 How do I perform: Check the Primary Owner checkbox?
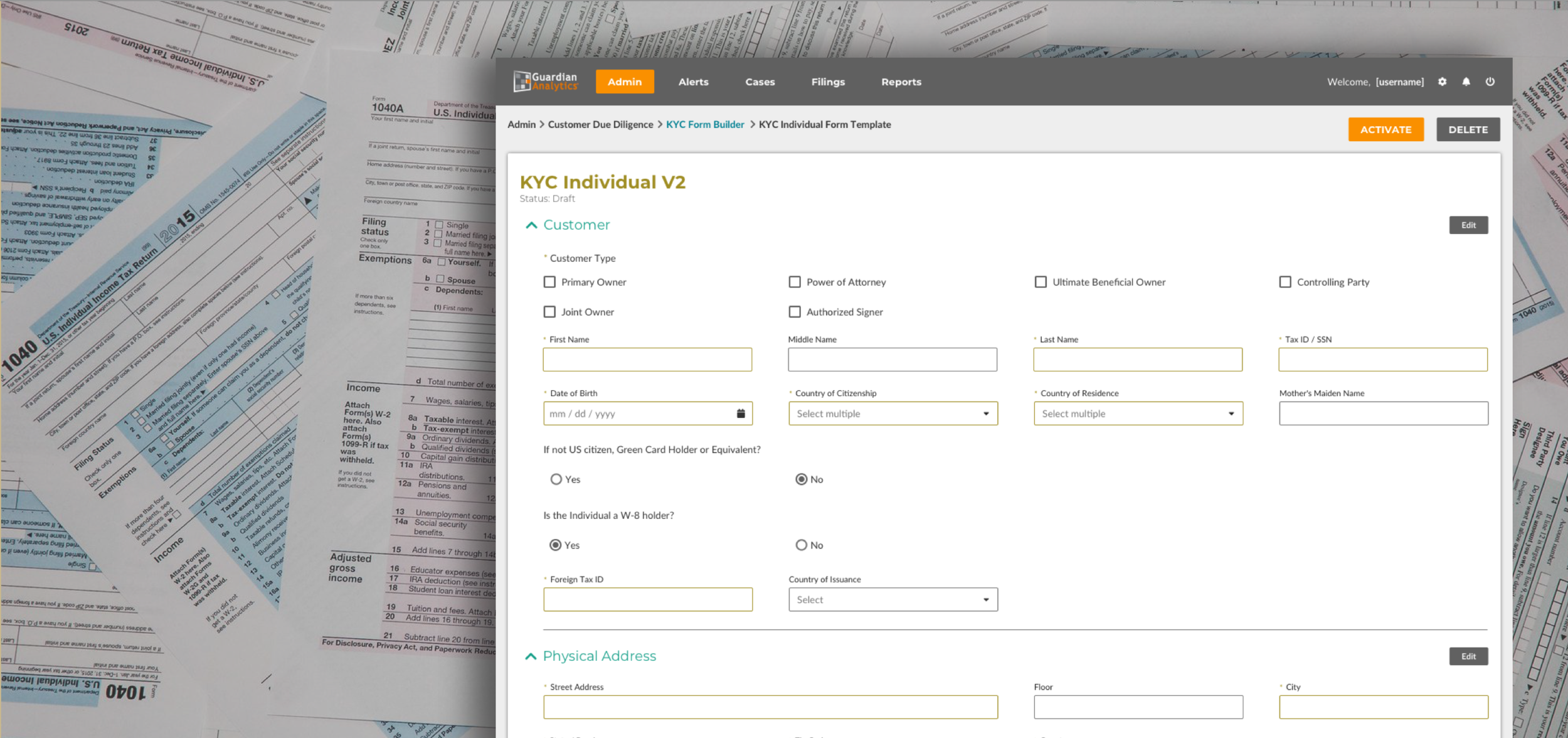(549, 282)
